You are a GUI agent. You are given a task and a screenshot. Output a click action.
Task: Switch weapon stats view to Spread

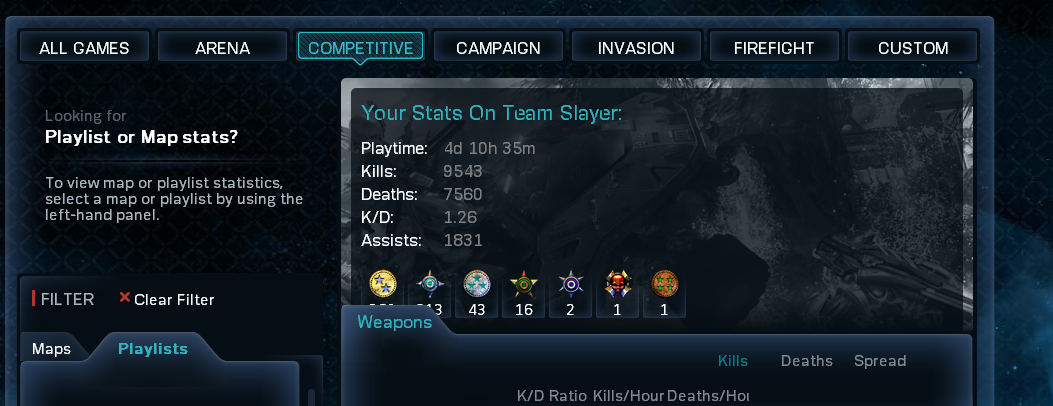click(880, 361)
